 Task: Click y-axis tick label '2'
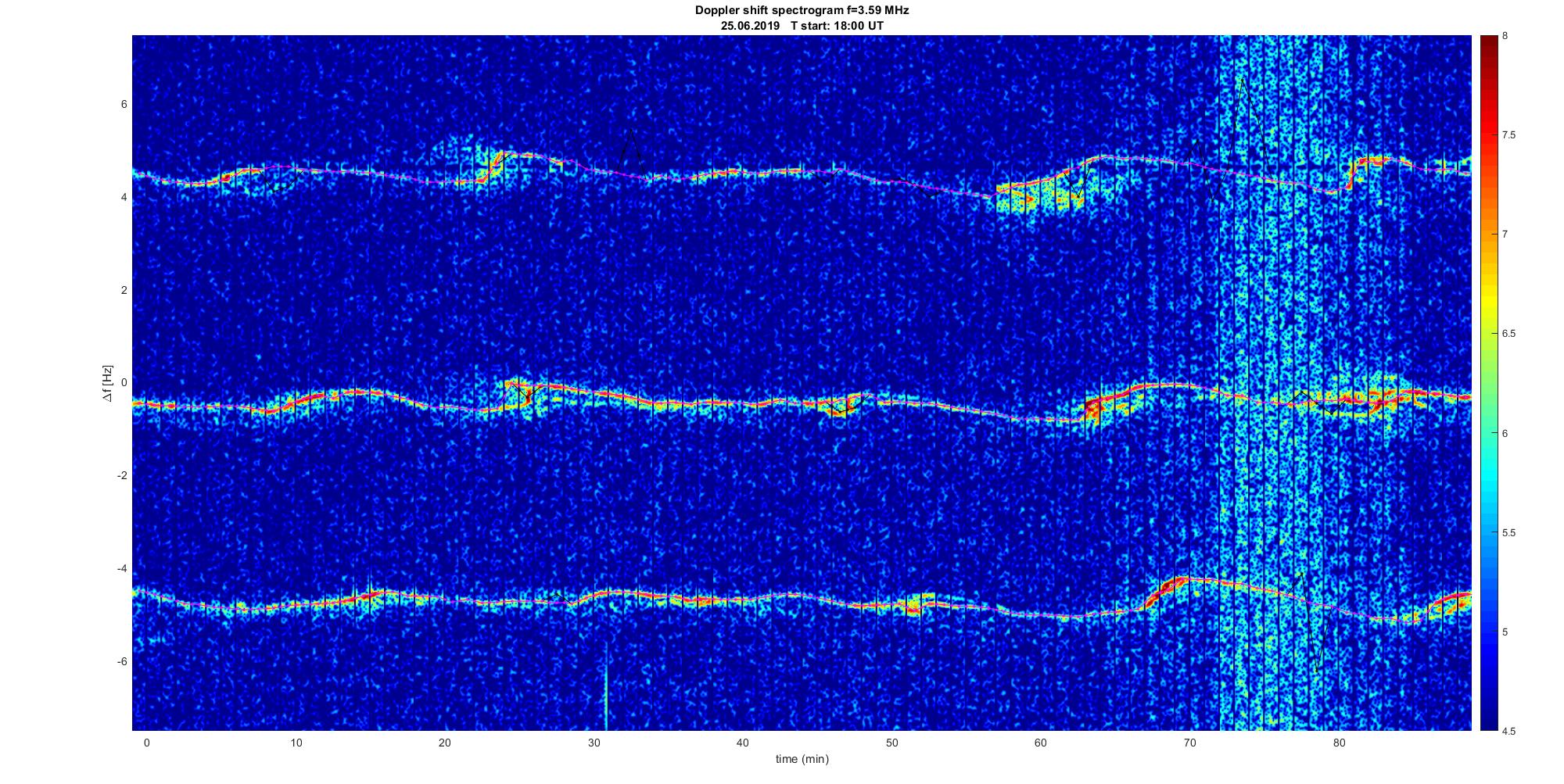pyautogui.click(x=124, y=290)
